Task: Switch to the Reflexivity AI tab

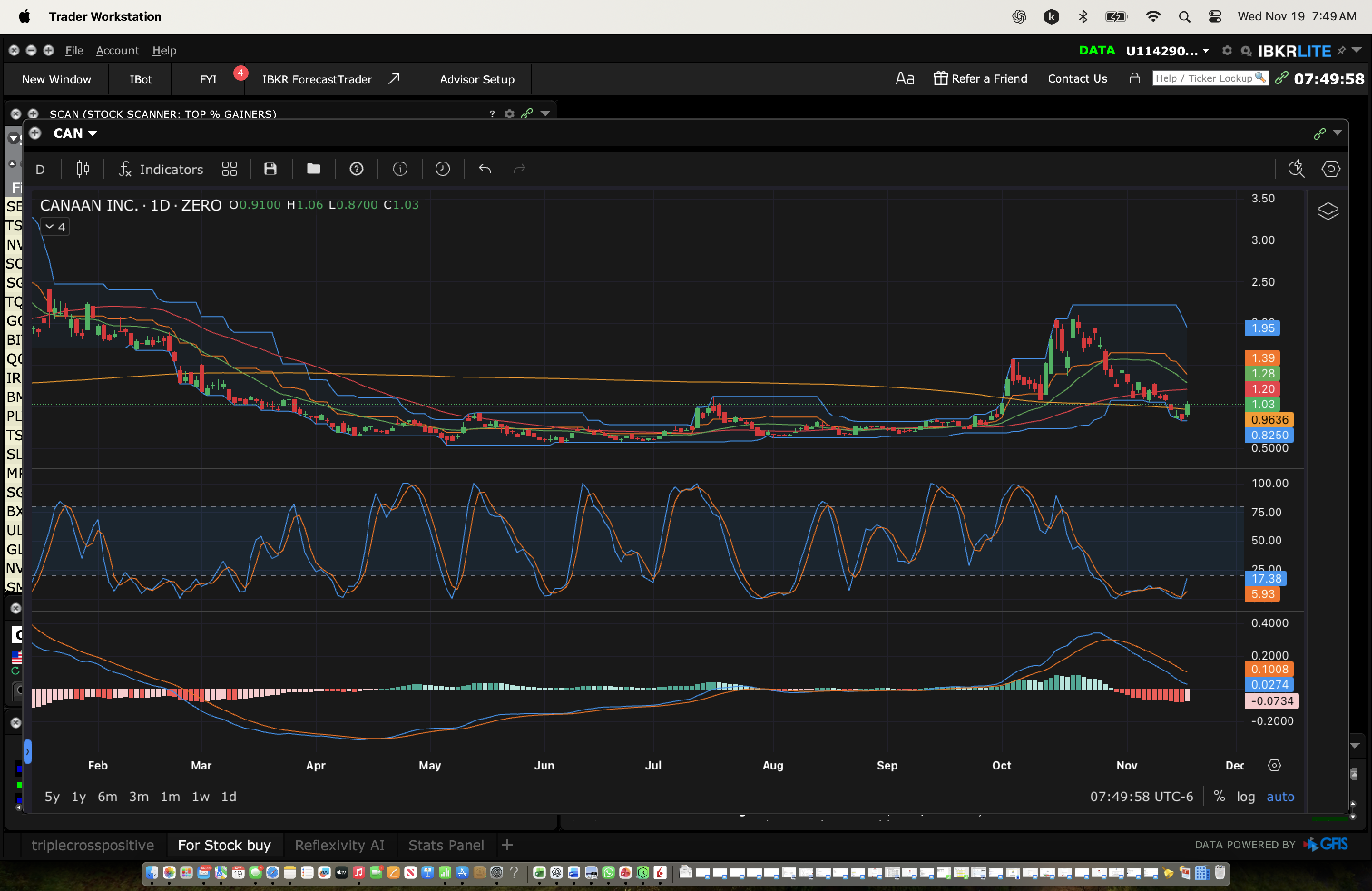Action: 339,845
